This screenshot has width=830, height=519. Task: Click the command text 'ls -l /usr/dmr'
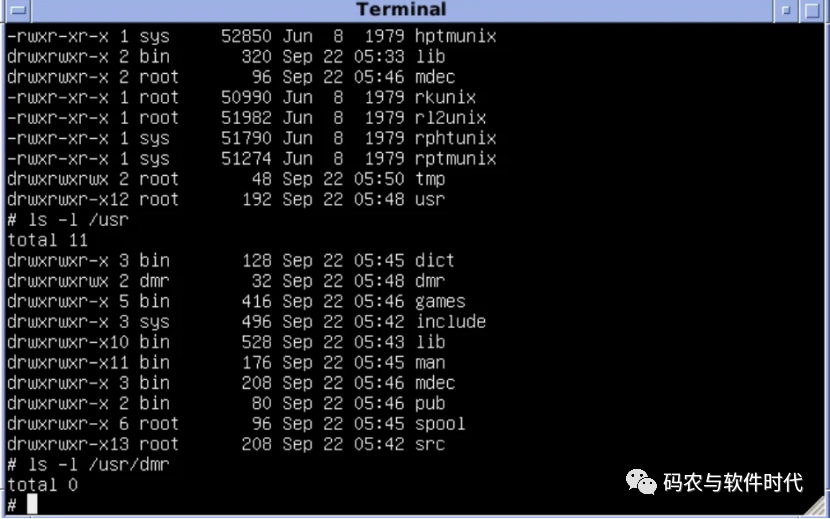click(x=98, y=464)
